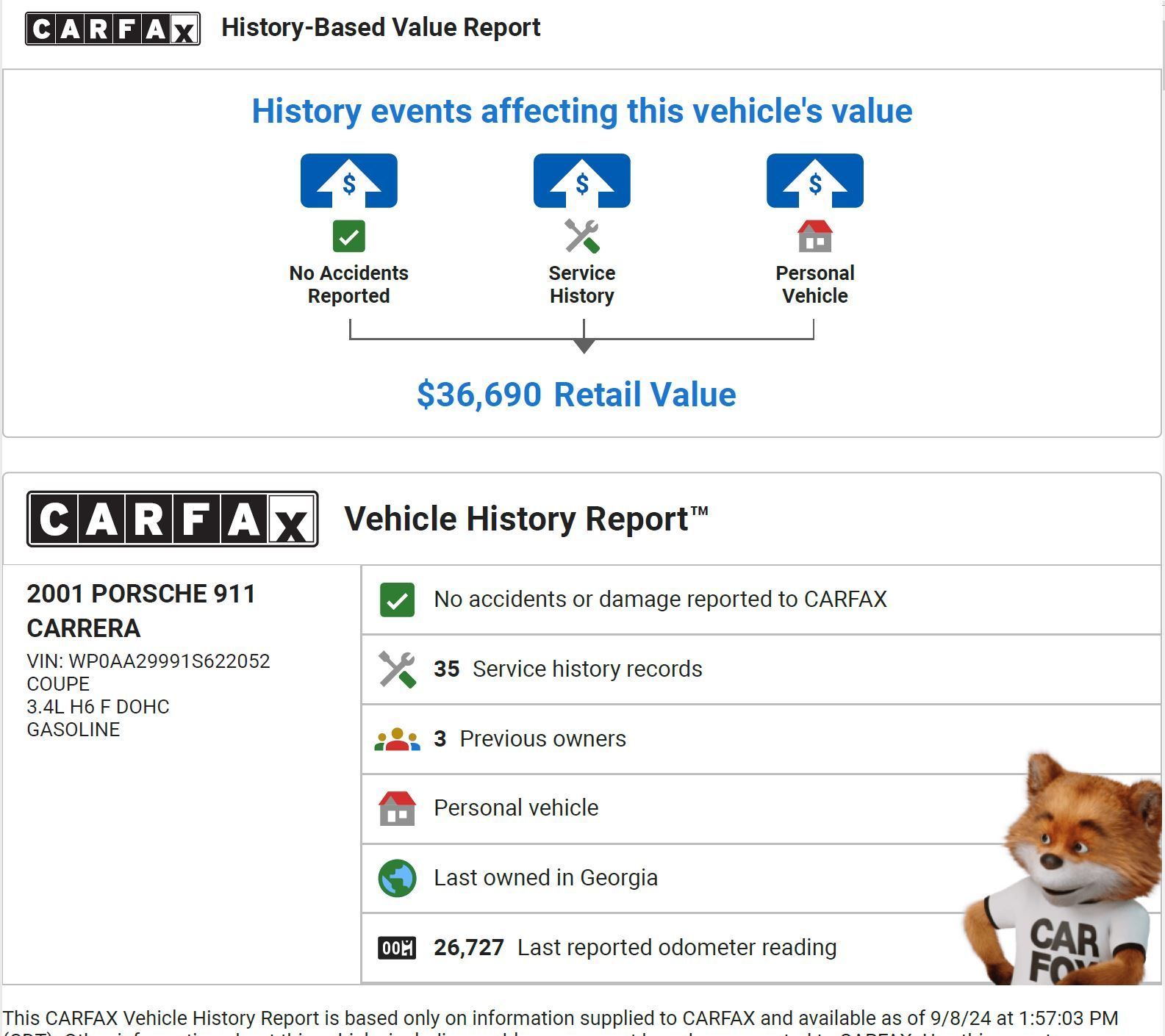Open 3 Previous owners row
Viewport: 1165px width, 1036px height.
tap(761, 739)
